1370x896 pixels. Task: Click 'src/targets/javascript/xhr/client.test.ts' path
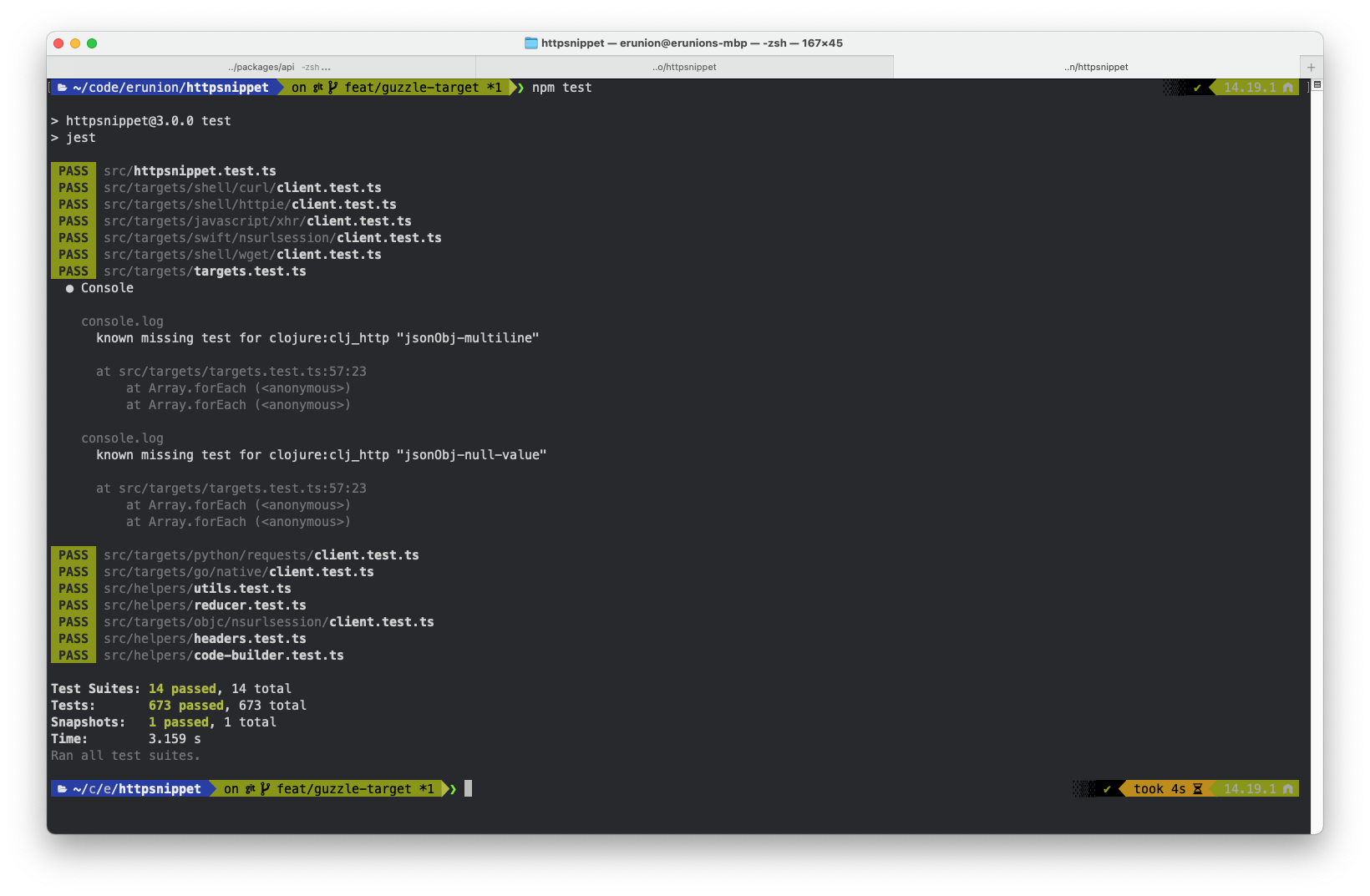[257, 221]
